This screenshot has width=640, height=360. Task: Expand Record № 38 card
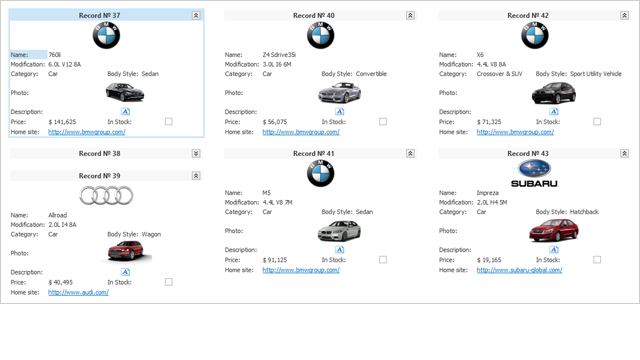point(196,153)
